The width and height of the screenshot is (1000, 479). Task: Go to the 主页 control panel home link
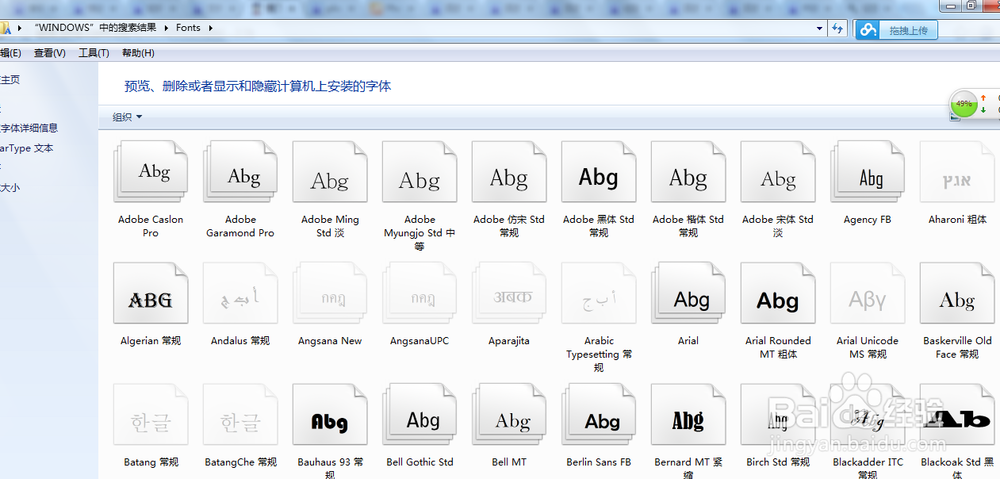pyautogui.click(x=10, y=80)
